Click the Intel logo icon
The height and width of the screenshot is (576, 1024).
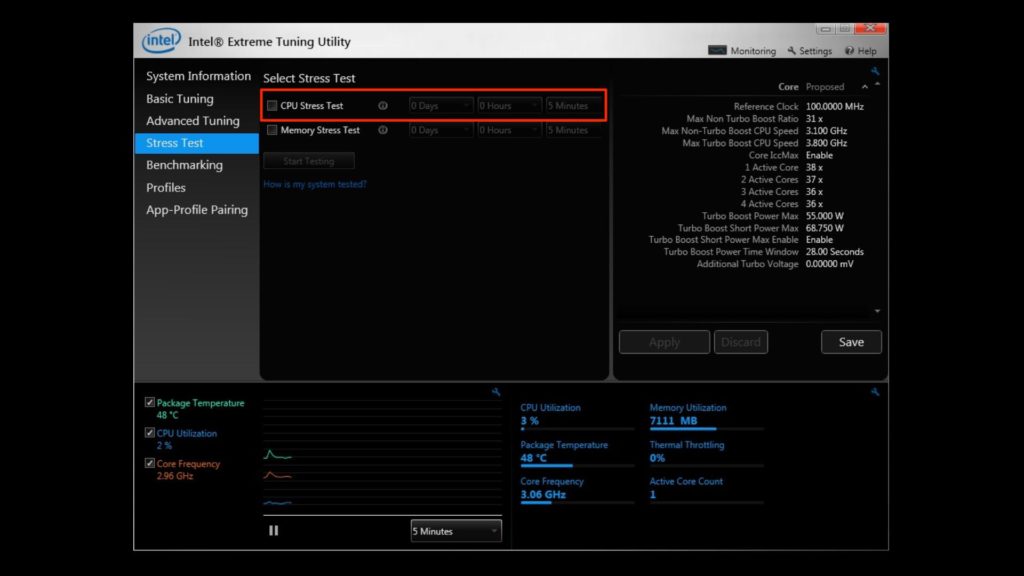click(x=161, y=40)
